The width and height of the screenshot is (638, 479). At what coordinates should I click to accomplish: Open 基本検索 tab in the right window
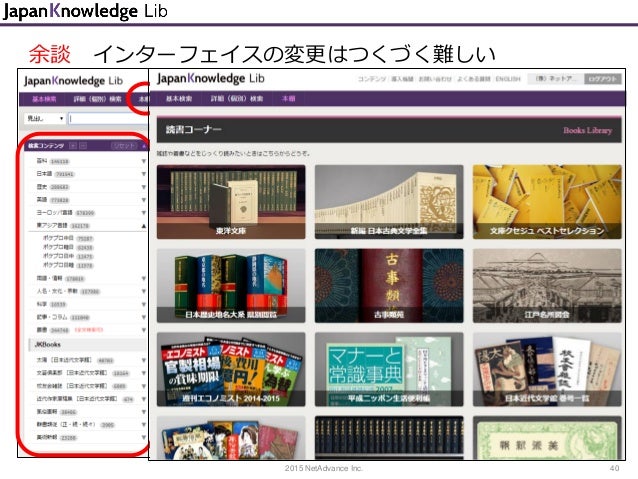[x=179, y=98]
